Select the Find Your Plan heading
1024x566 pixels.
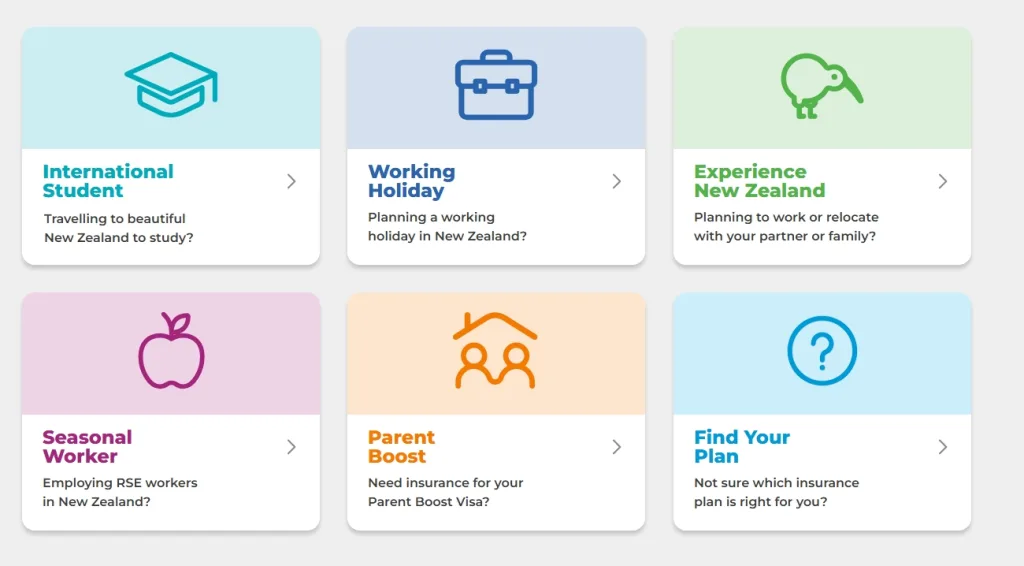pos(741,447)
